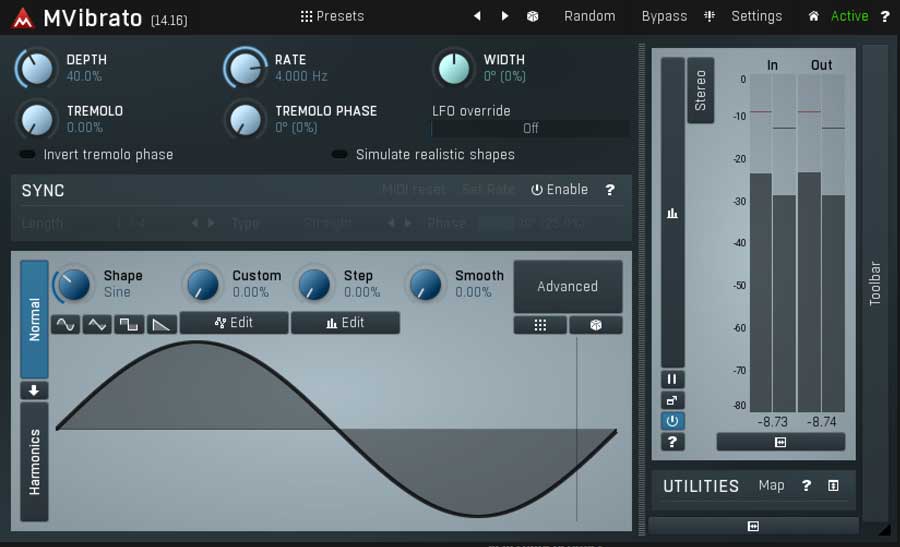Open the help question mark in the header
Image resolution: width=900 pixels, height=547 pixels.
(x=885, y=17)
